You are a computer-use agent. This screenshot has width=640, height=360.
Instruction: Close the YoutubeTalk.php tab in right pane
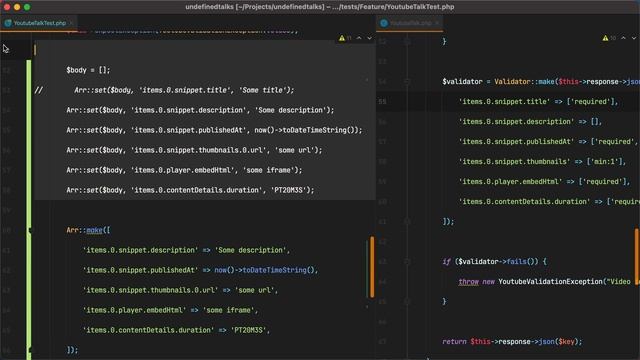click(437, 23)
